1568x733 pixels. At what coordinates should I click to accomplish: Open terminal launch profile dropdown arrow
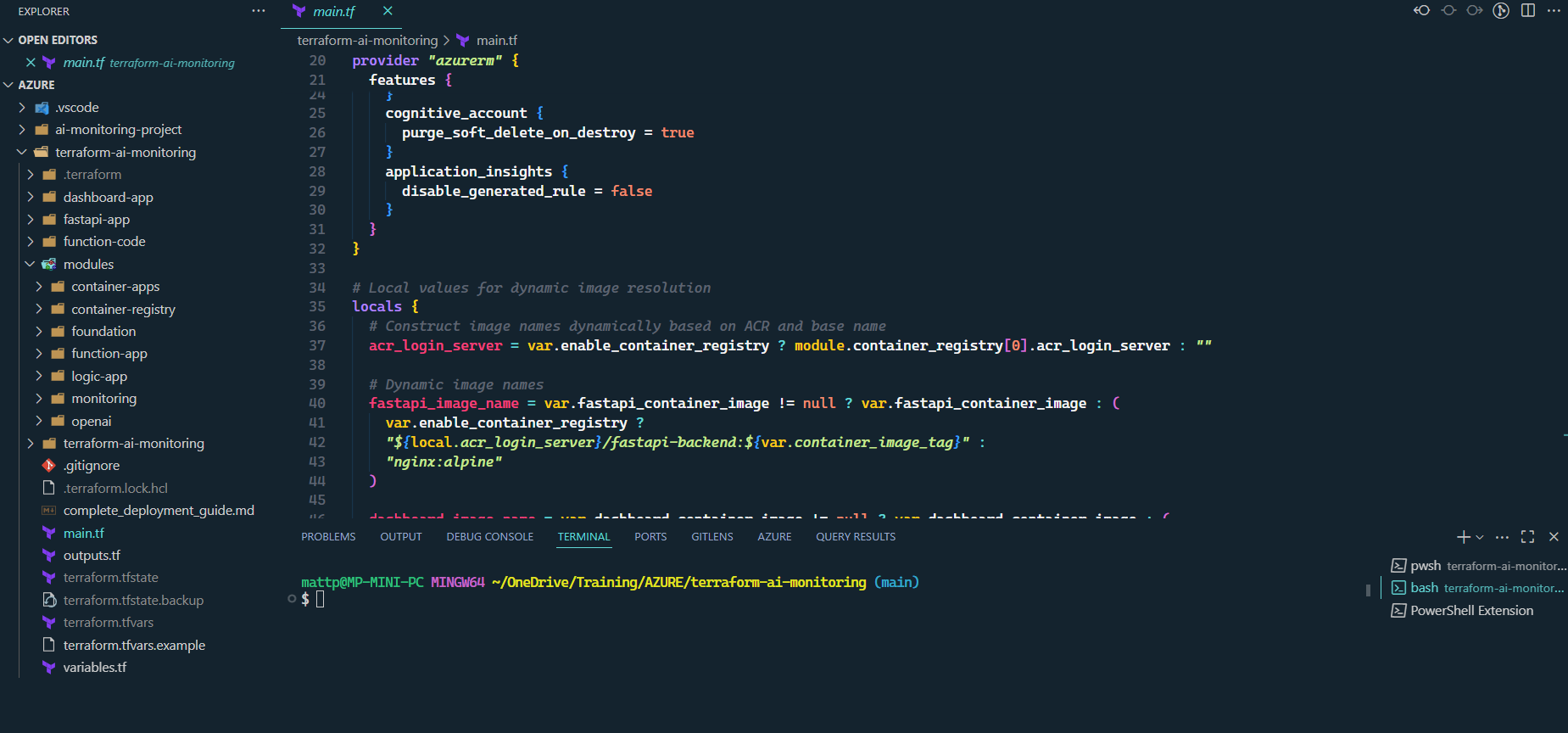(x=1480, y=537)
